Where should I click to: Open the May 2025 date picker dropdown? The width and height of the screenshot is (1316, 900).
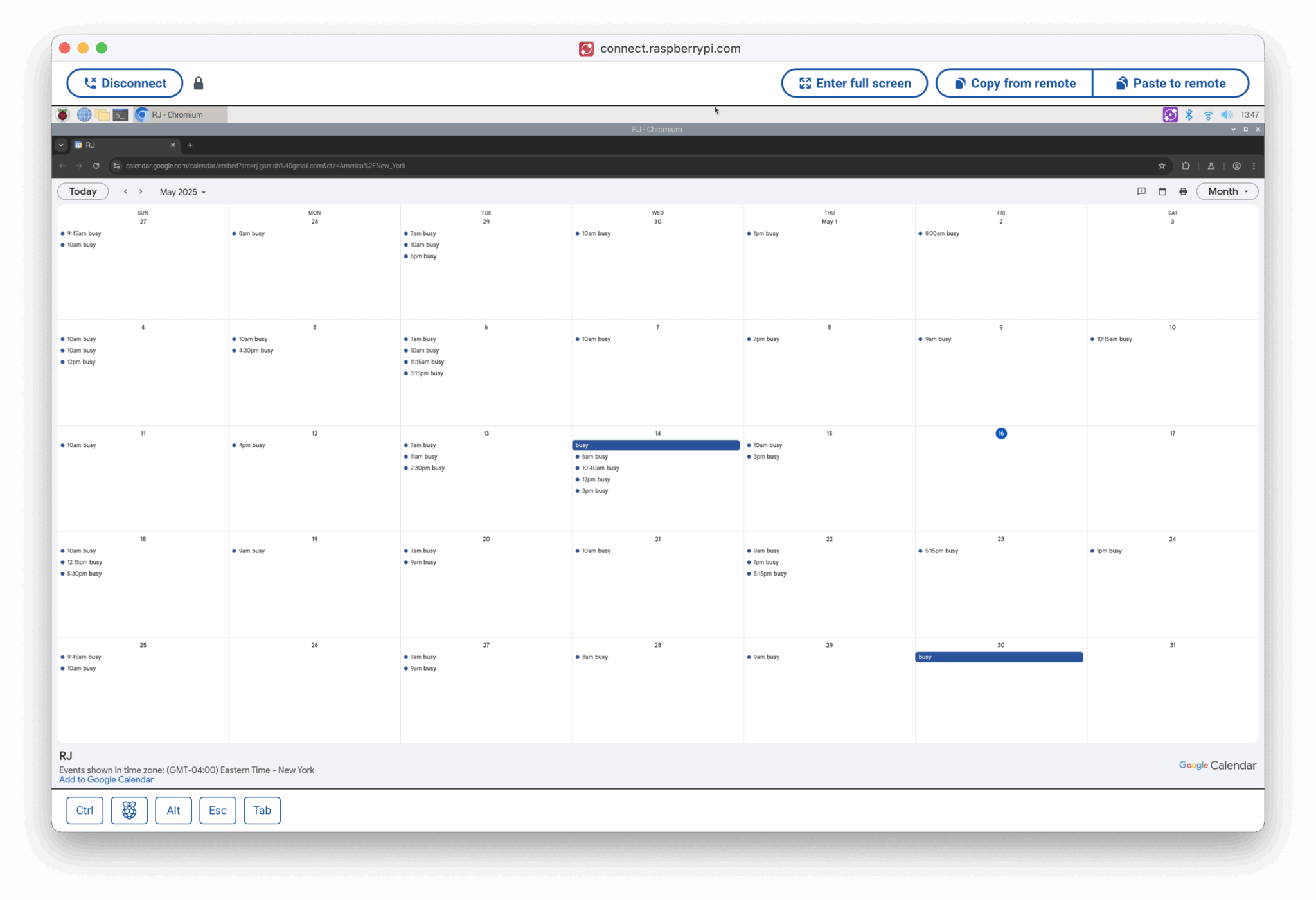coord(182,191)
